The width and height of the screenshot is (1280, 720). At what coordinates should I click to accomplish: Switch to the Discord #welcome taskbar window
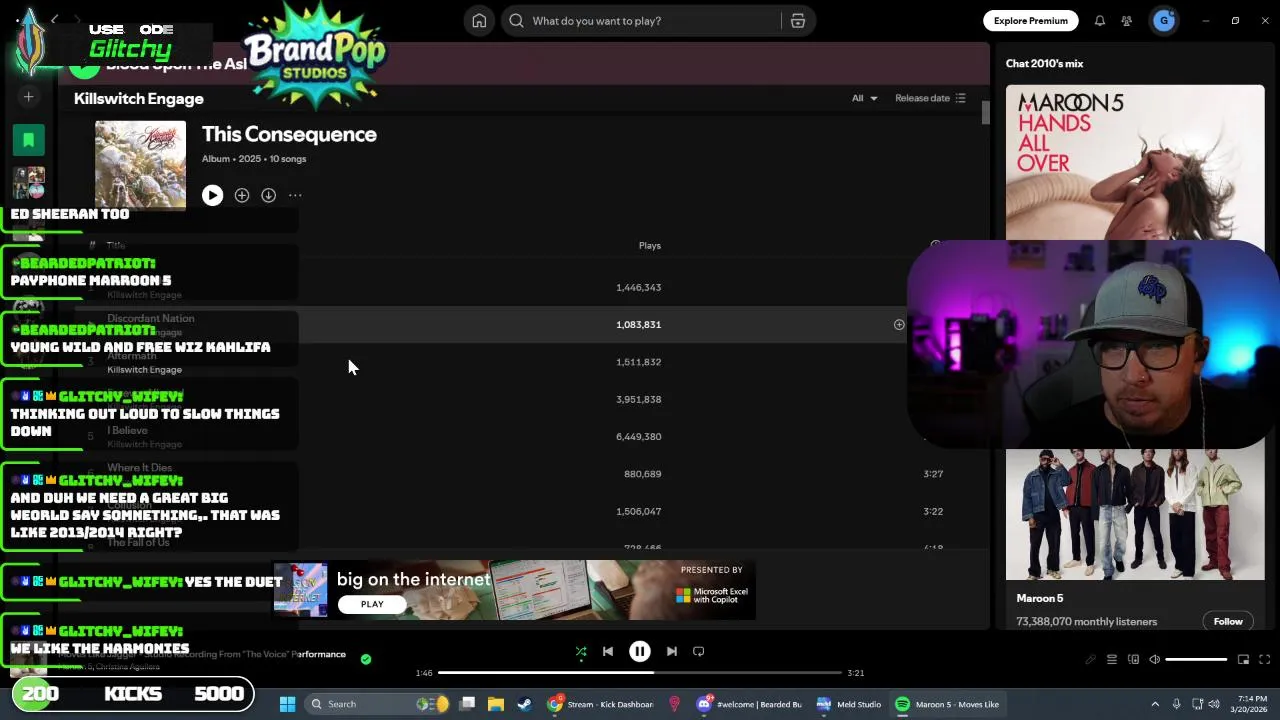point(751,704)
